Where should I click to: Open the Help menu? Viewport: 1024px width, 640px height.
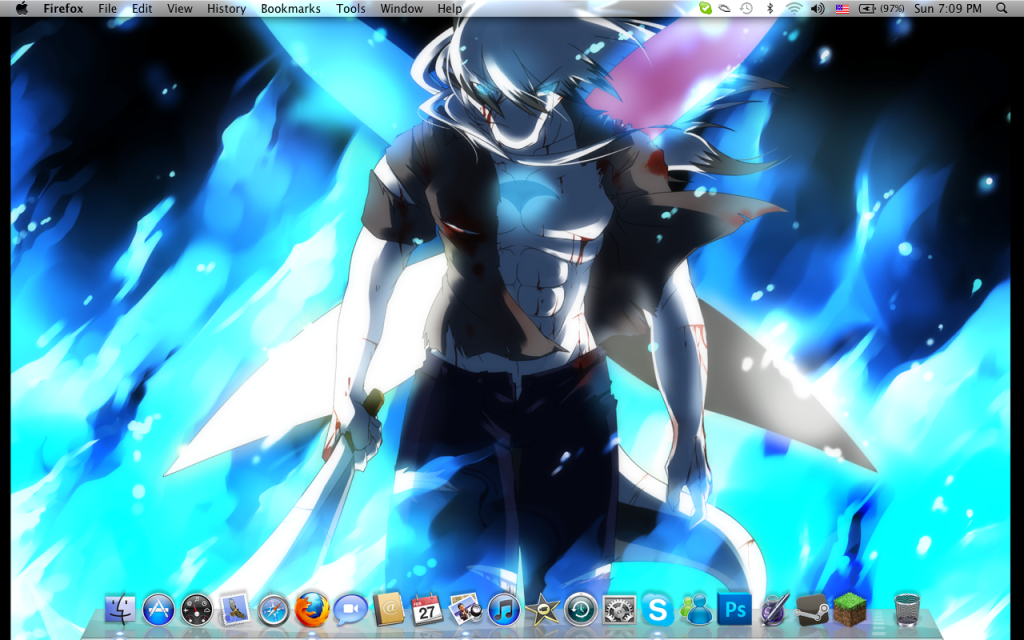click(450, 8)
